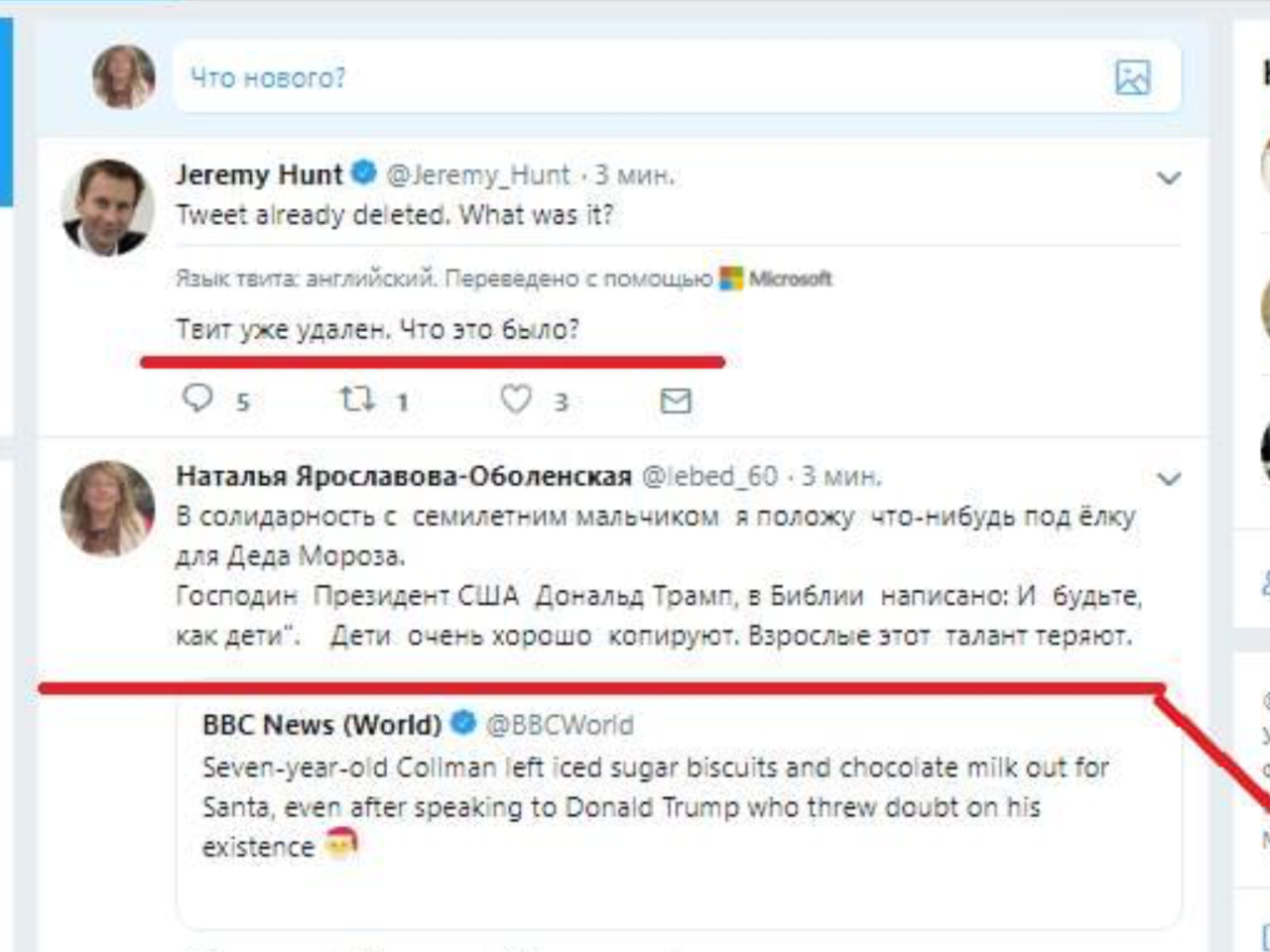Add an image using the compose box icon
This screenshot has height=952, width=1270.
coord(1132,77)
